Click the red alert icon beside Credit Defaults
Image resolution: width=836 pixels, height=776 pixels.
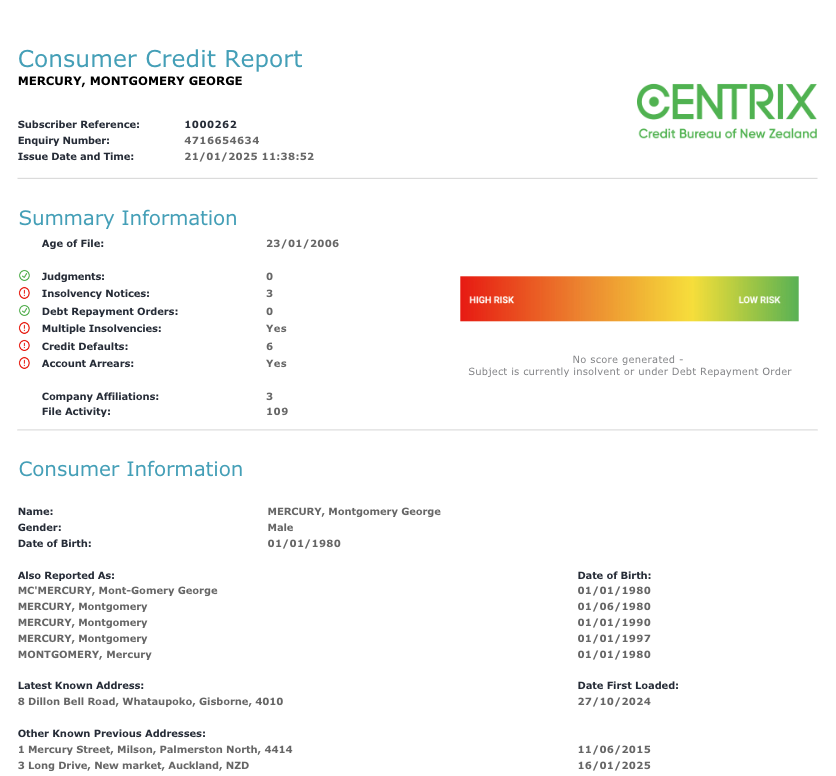coord(24,346)
